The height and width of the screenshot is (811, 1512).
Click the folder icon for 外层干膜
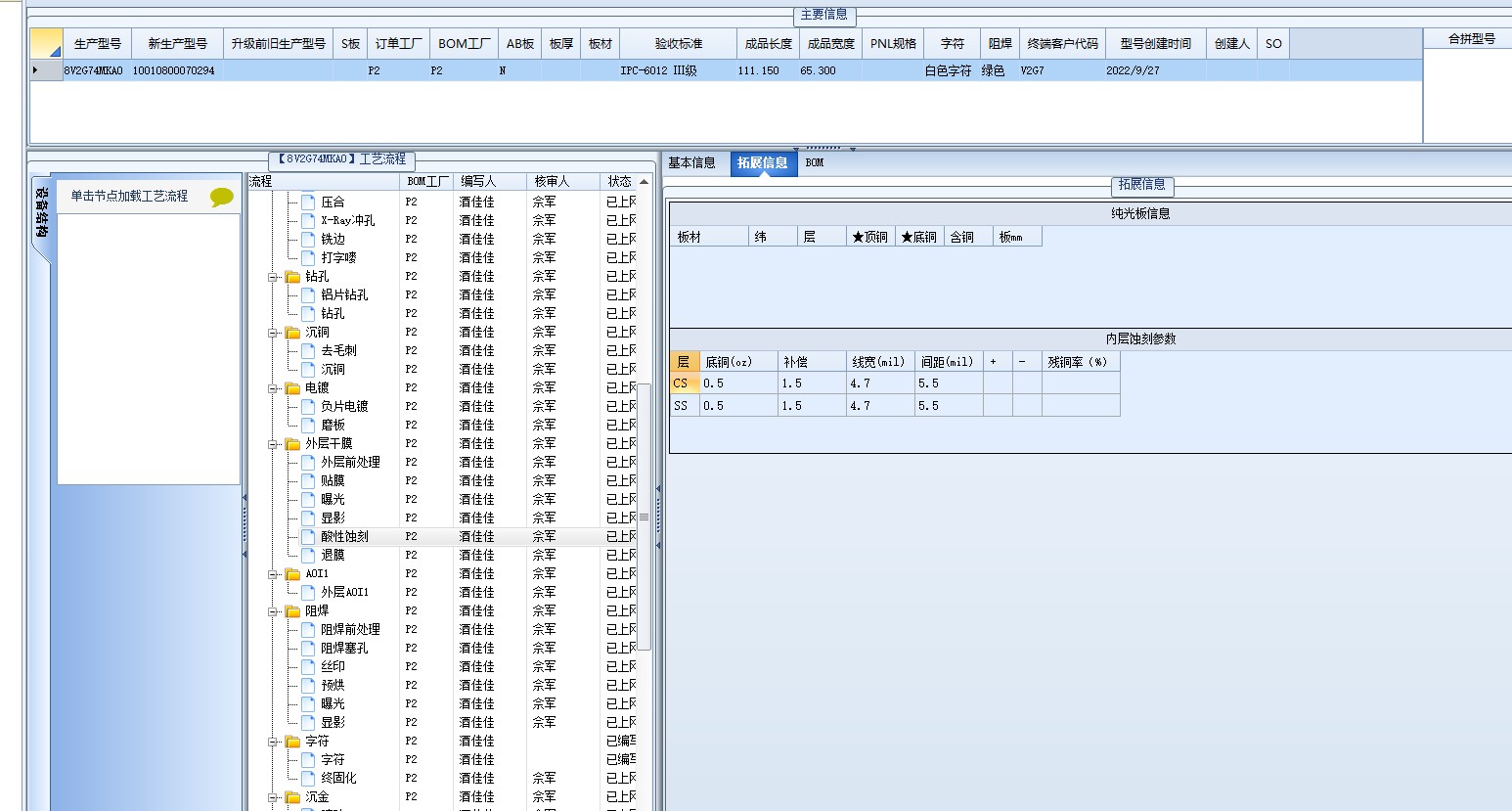pos(292,444)
